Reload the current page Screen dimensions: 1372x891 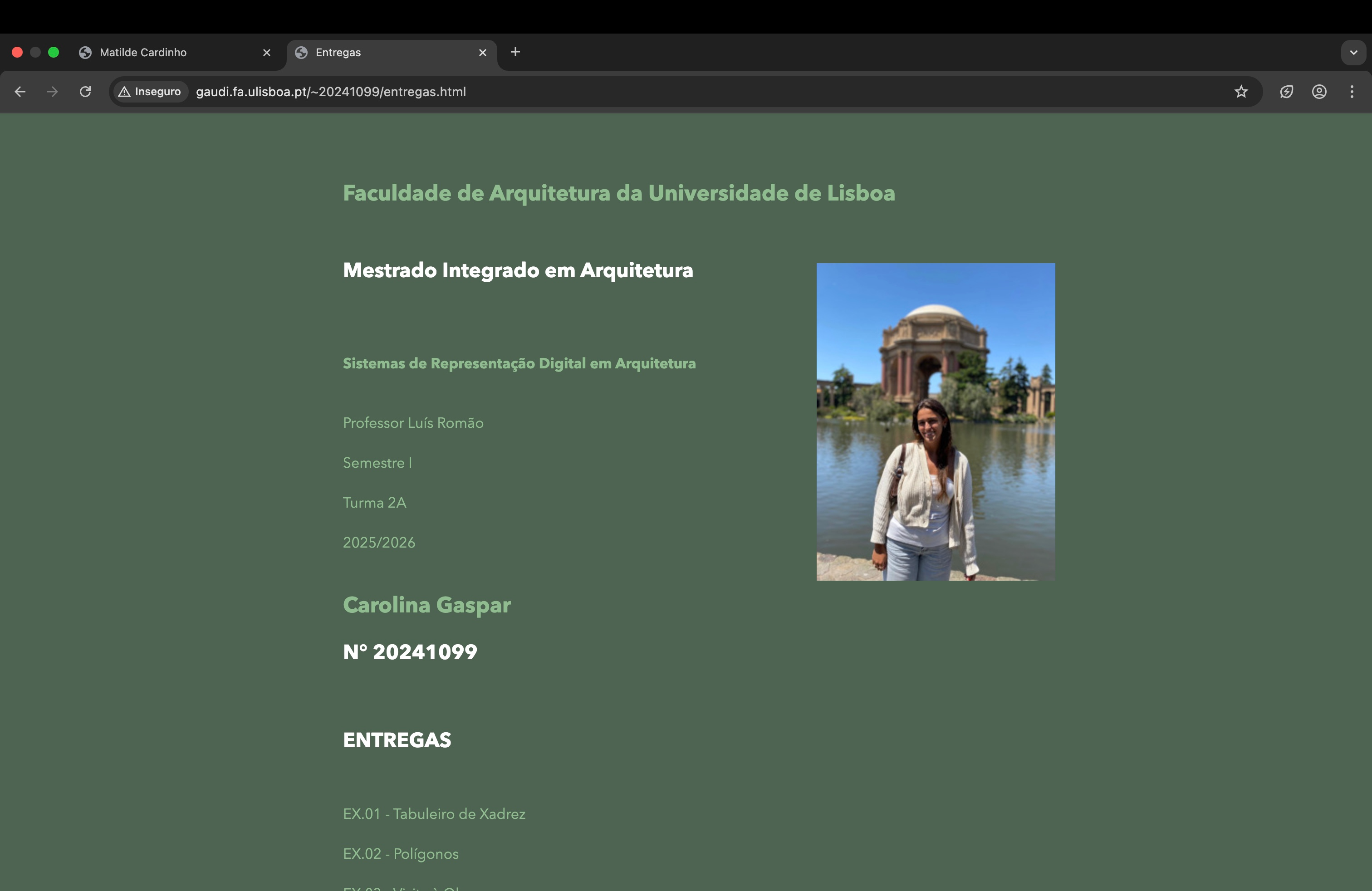pos(85,92)
